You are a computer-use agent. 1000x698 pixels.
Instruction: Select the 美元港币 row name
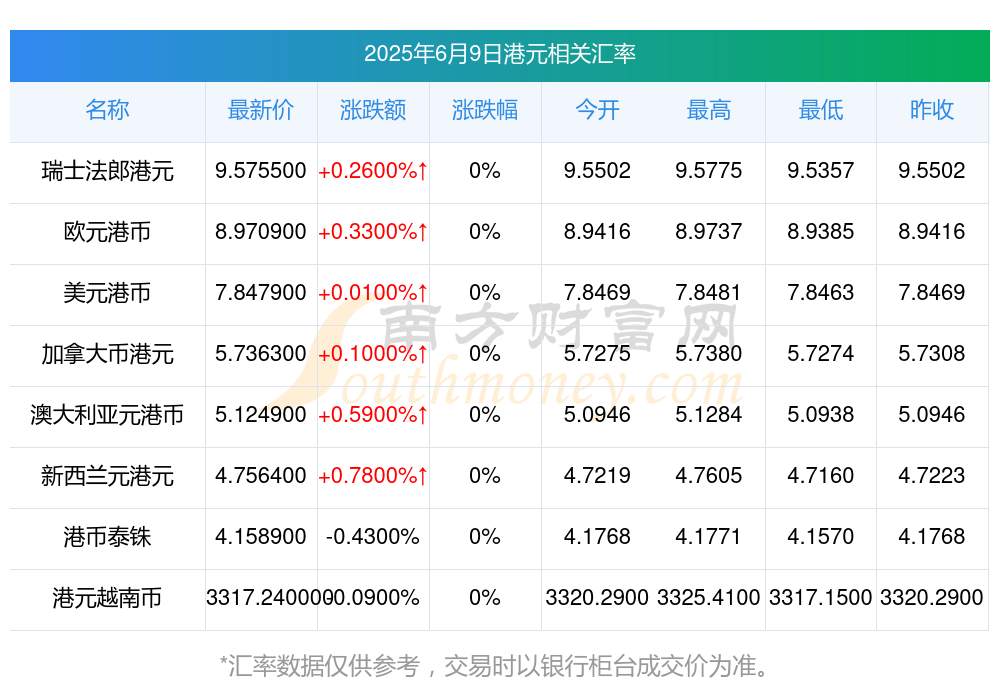[x=107, y=293]
